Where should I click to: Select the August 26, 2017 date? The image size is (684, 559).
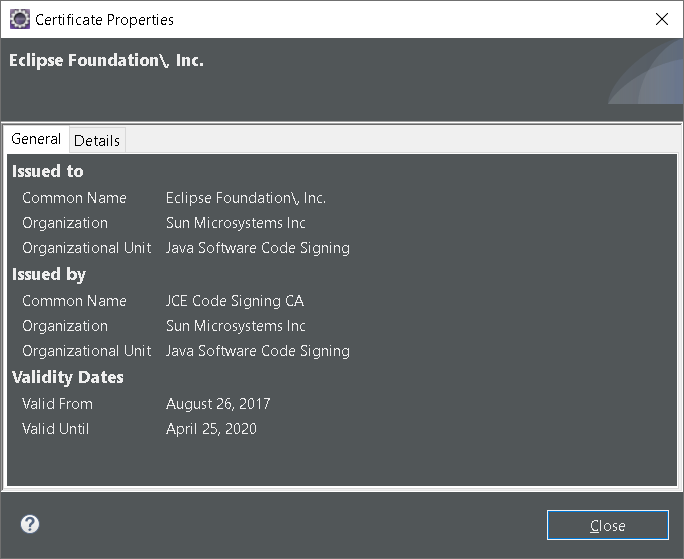coord(218,404)
